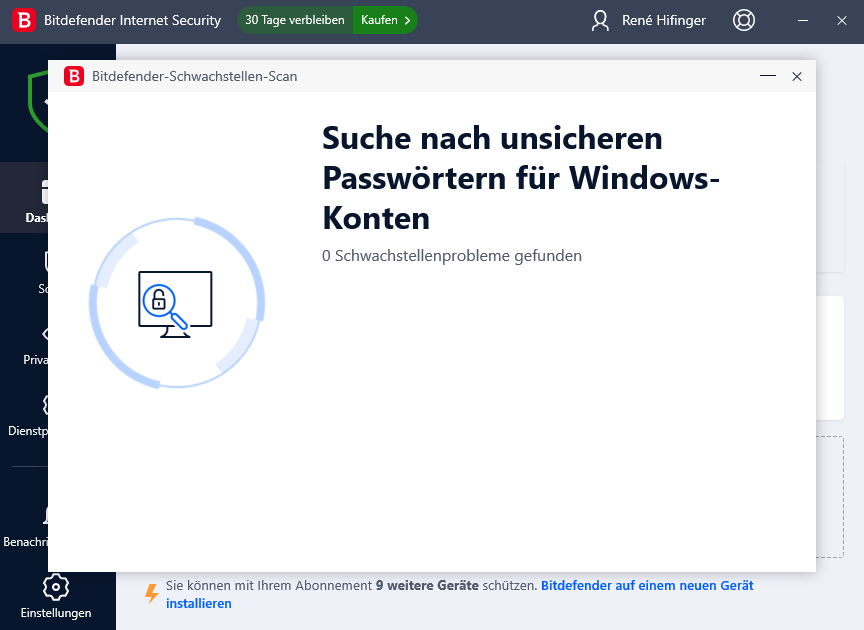864x630 pixels.
Task: Open the user account profile icon
Action: 600,20
